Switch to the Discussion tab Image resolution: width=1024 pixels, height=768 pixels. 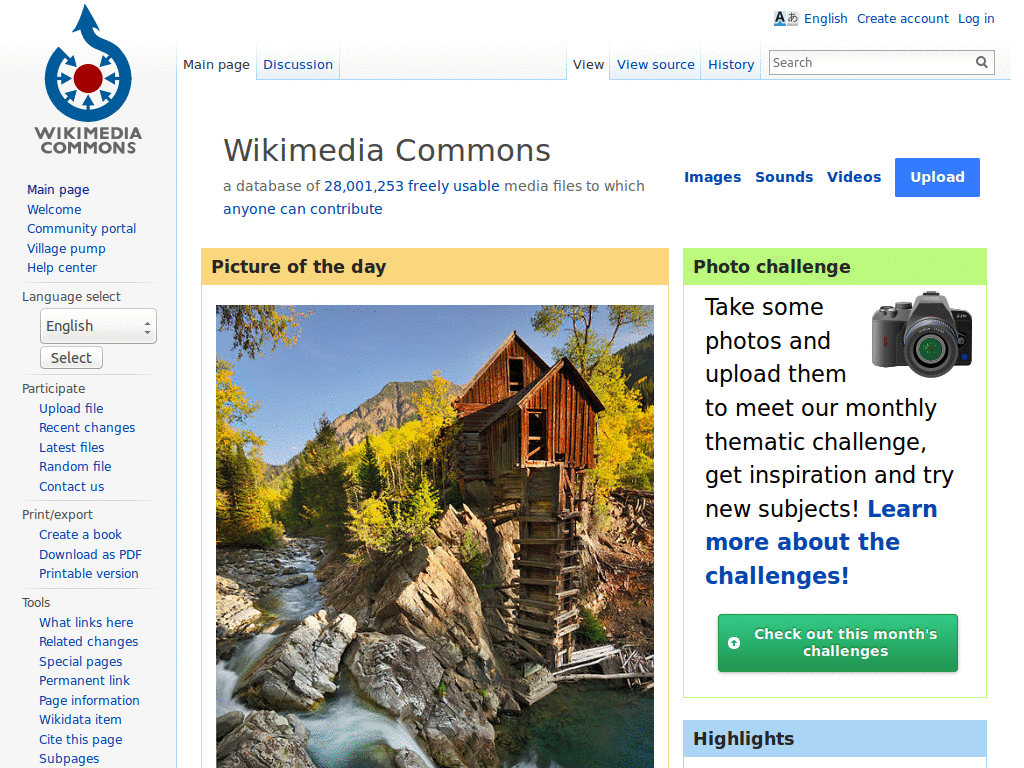tap(297, 64)
